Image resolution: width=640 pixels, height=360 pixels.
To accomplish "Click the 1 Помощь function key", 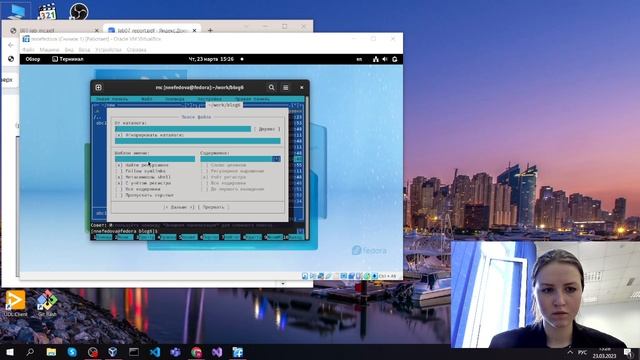I will pyautogui.click(x=102, y=237).
